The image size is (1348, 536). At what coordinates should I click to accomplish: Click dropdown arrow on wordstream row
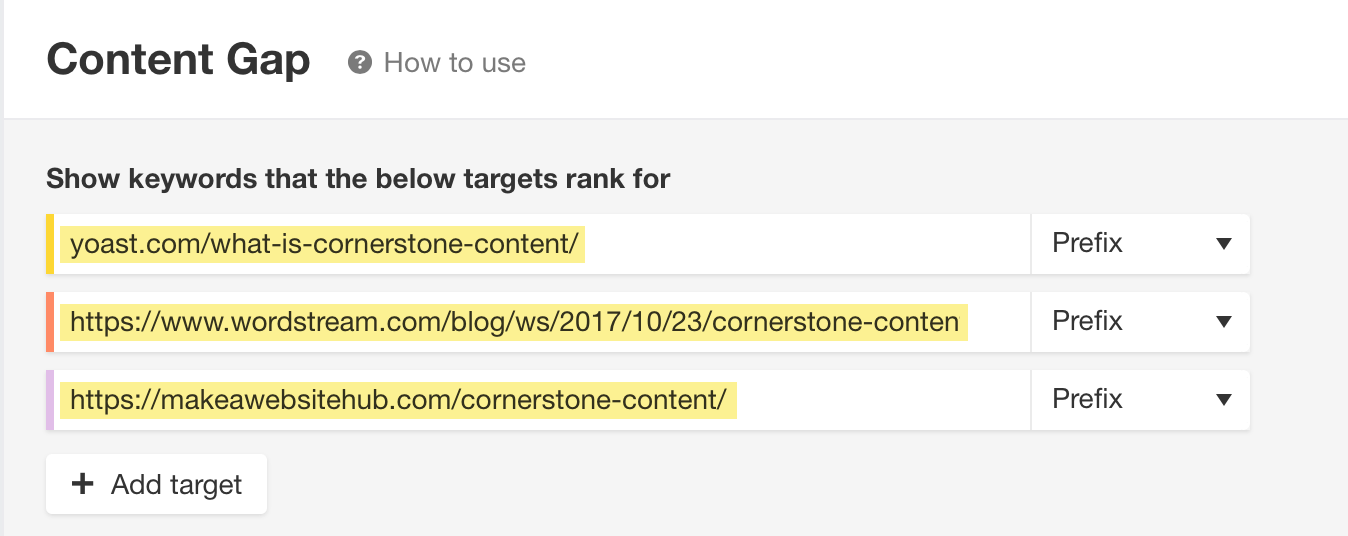coord(1223,322)
